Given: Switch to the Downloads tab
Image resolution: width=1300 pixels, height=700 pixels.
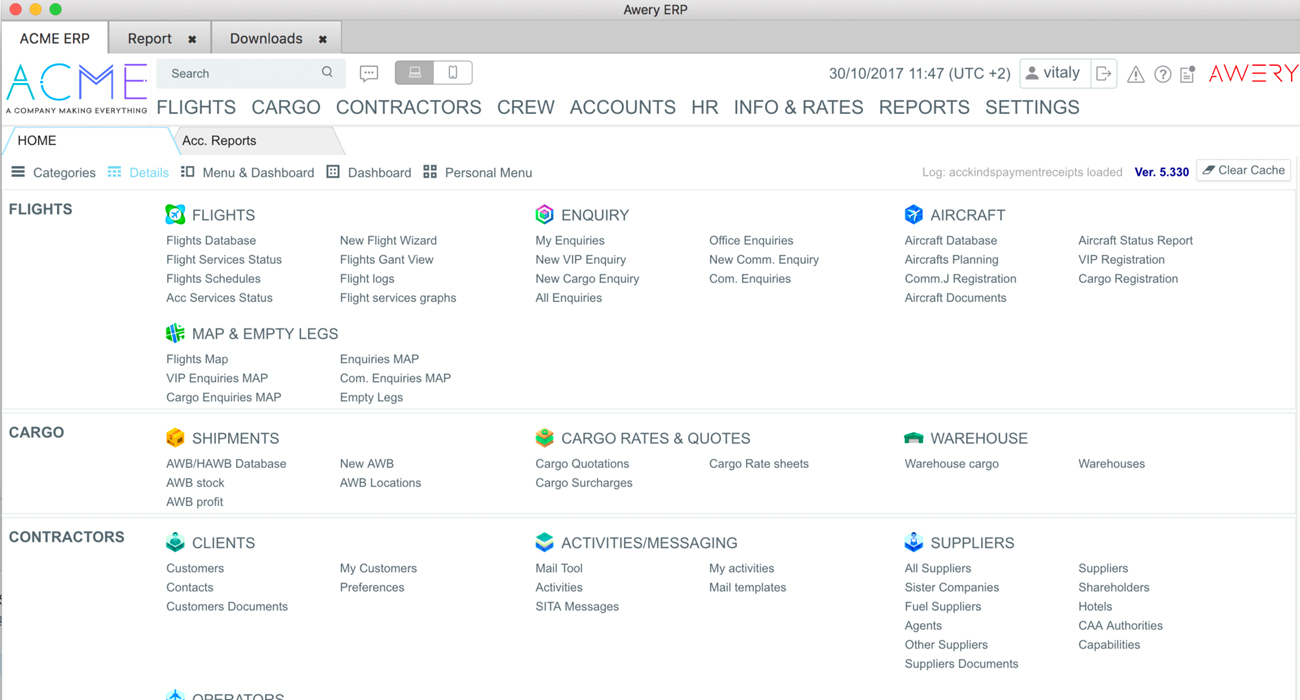Looking at the screenshot, I should 266,38.
